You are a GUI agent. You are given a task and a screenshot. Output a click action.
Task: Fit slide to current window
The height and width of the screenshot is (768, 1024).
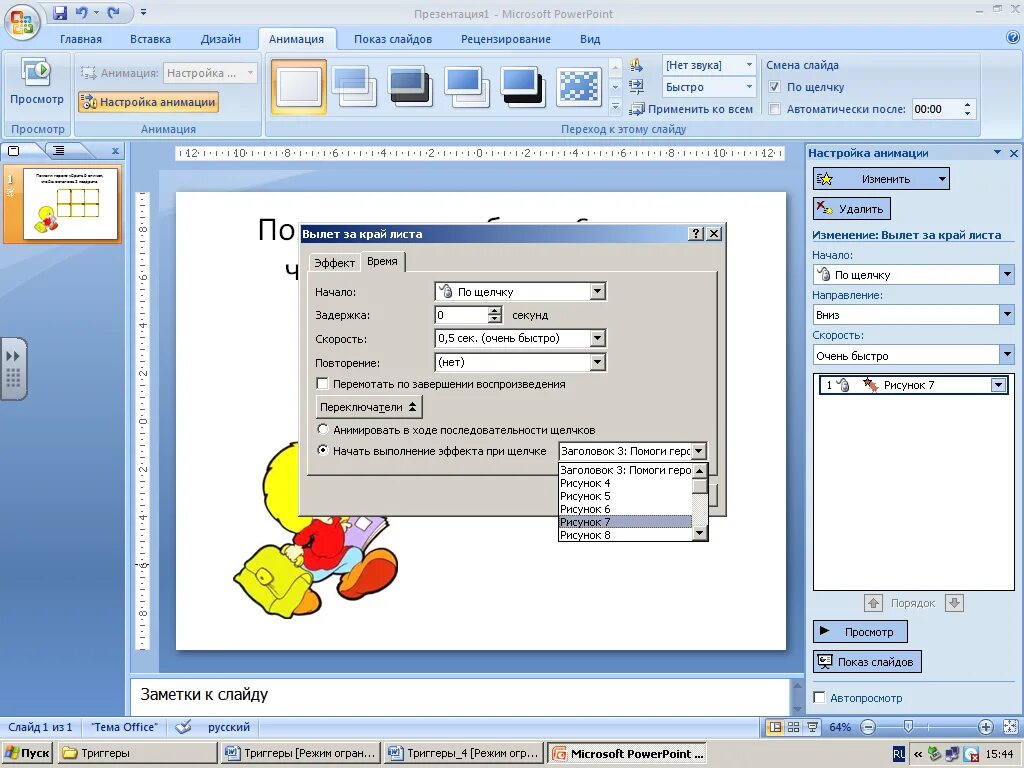pyautogui.click(x=1010, y=727)
